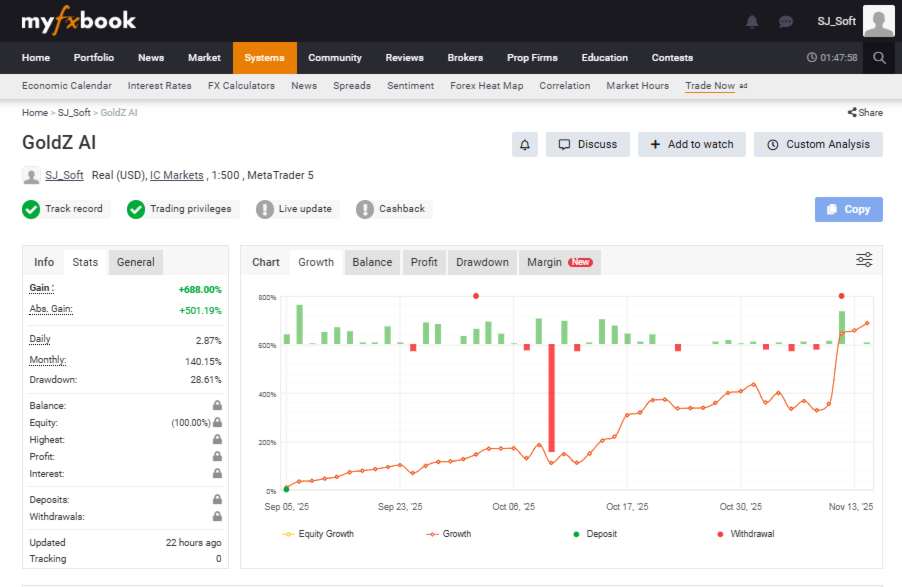Open chart settings sliders icon
Viewport: 902px width, 587px height.
point(864,260)
